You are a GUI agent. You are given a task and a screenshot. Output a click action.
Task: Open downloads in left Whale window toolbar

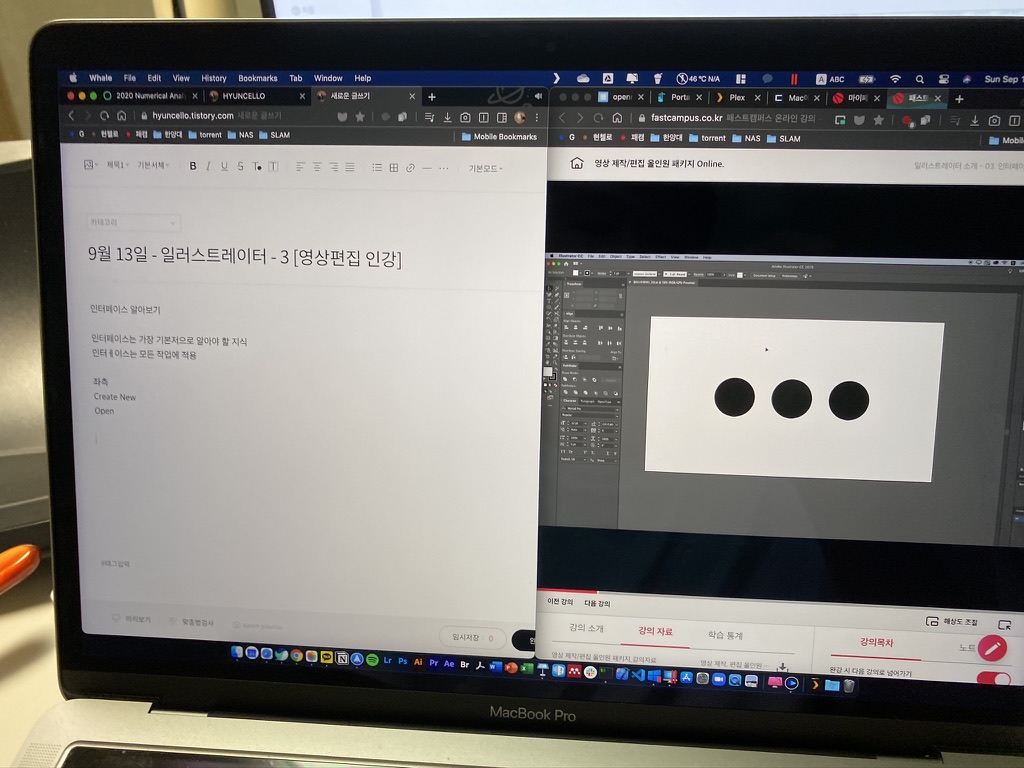click(x=447, y=118)
